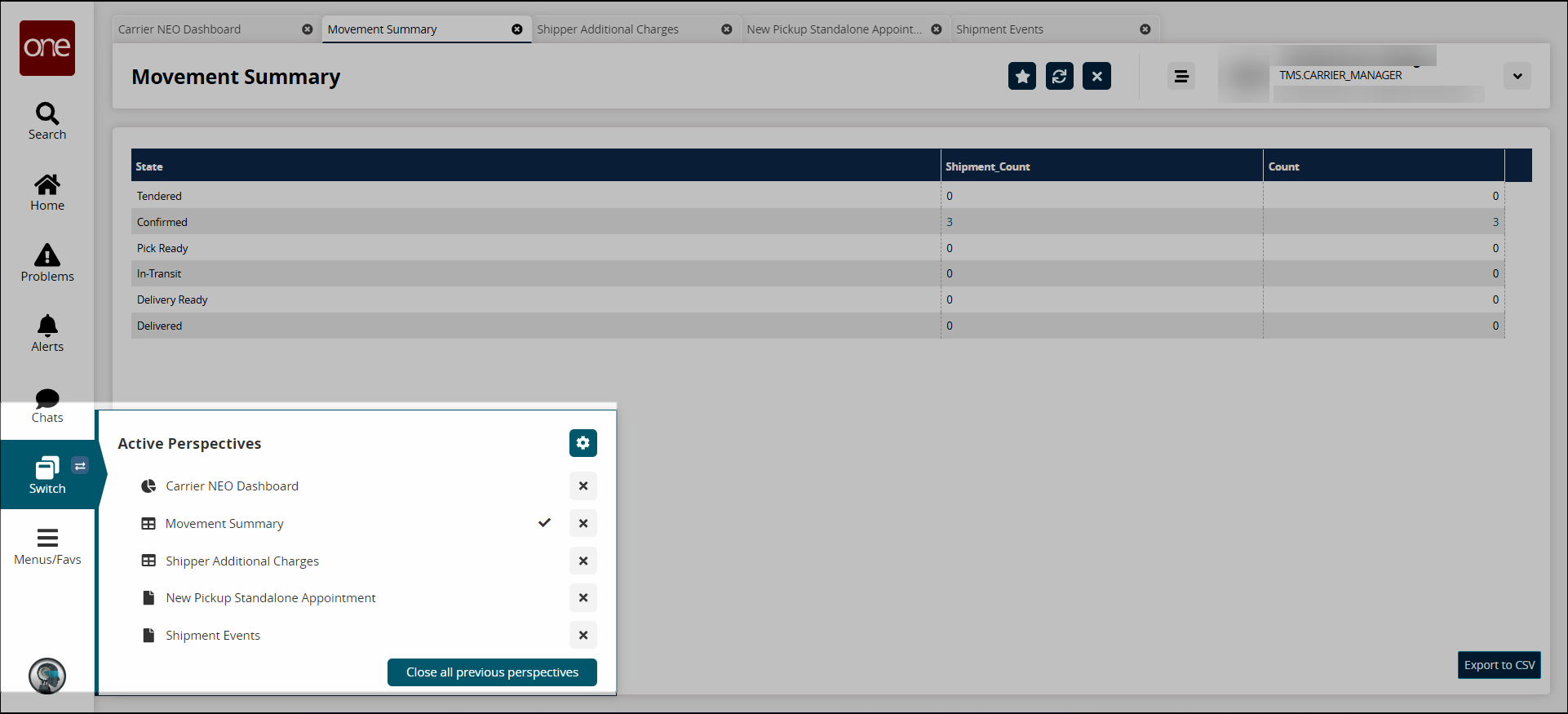Click document icon beside Shipment Events perspective
Screen dimensions: 1568x714
(x=148, y=635)
